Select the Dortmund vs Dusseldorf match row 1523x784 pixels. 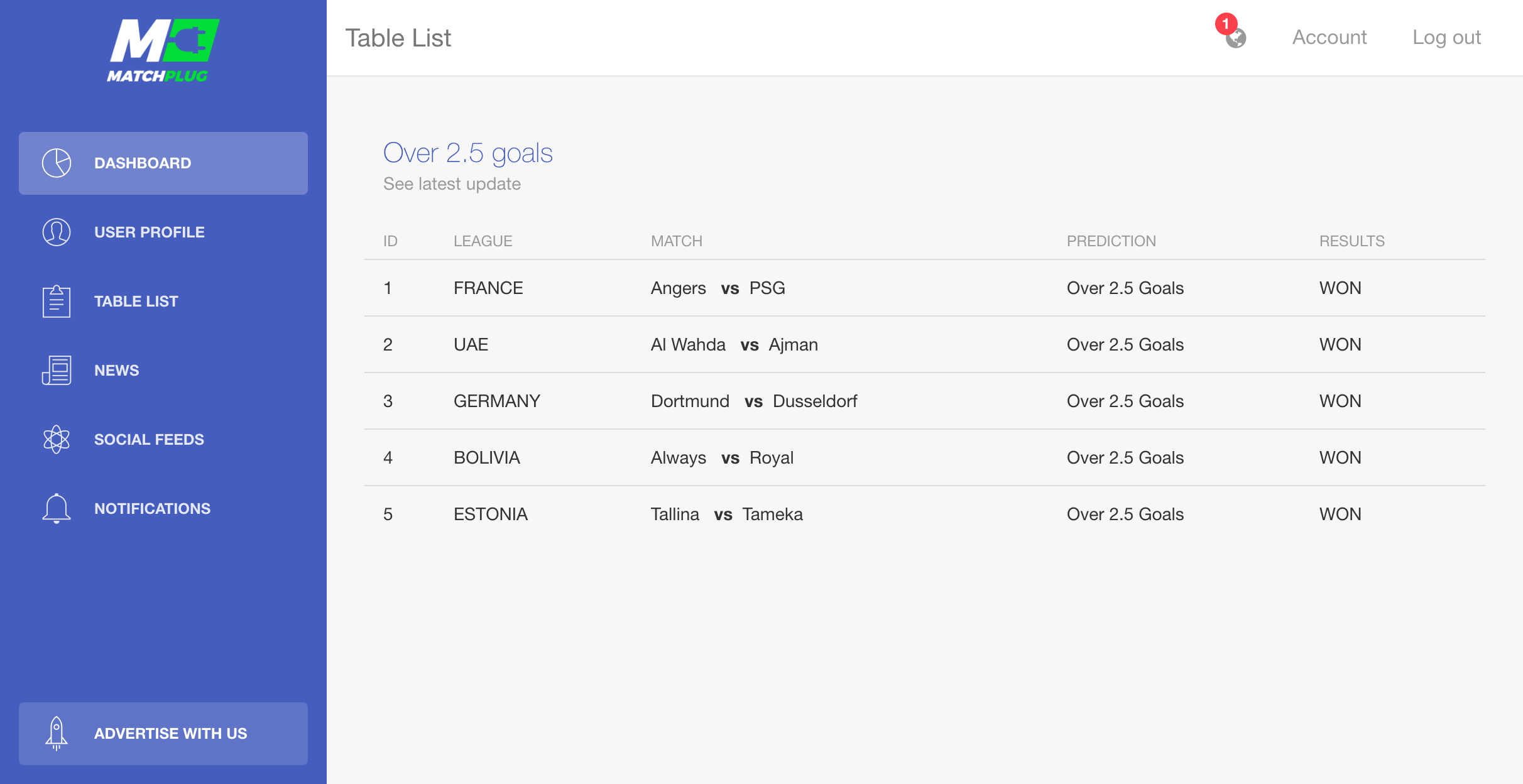(925, 401)
